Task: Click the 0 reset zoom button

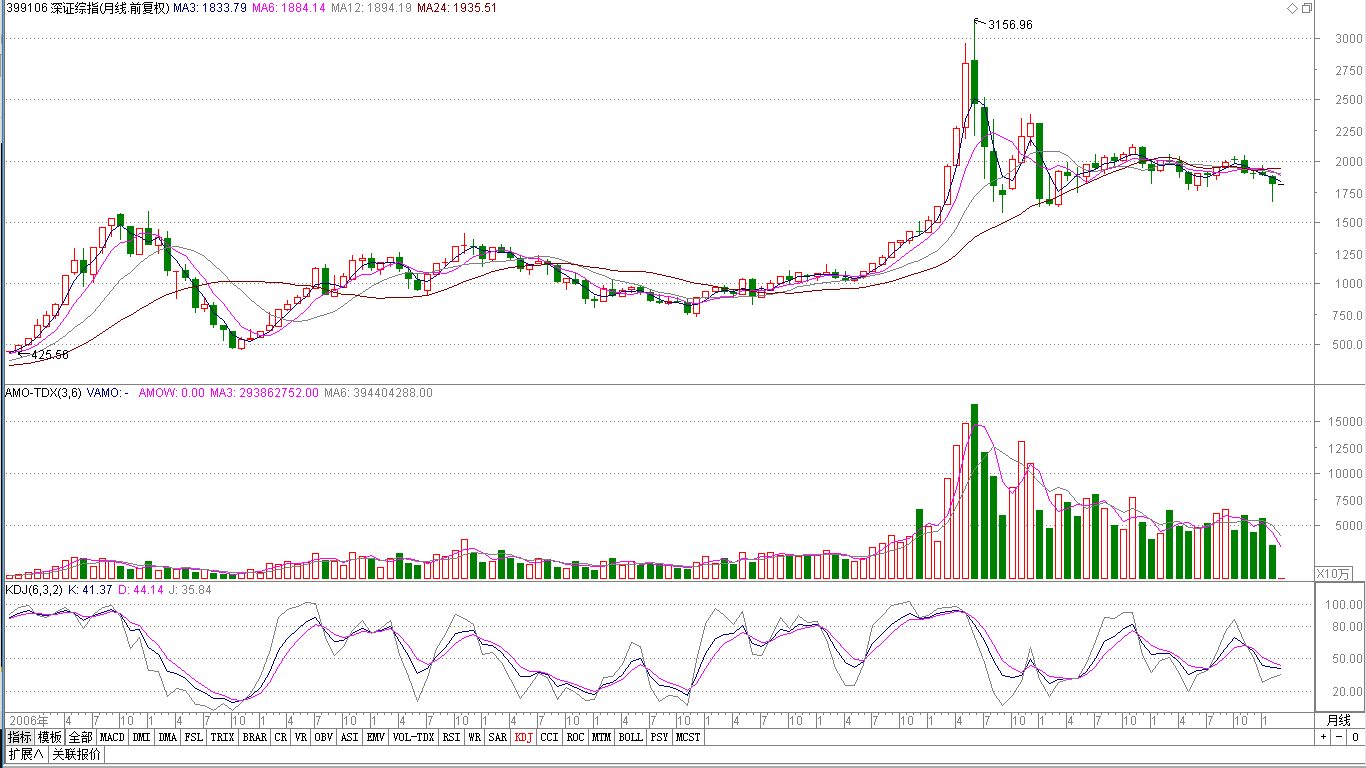Action: (1354, 737)
